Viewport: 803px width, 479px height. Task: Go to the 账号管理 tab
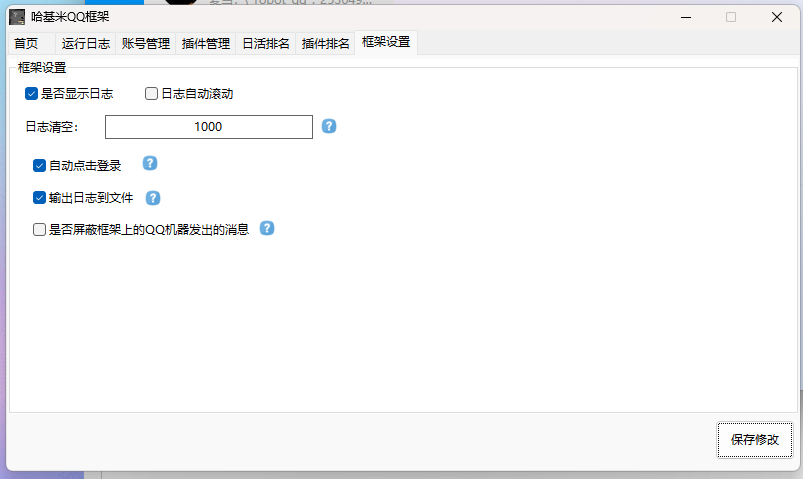pyautogui.click(x=145, y=44)
